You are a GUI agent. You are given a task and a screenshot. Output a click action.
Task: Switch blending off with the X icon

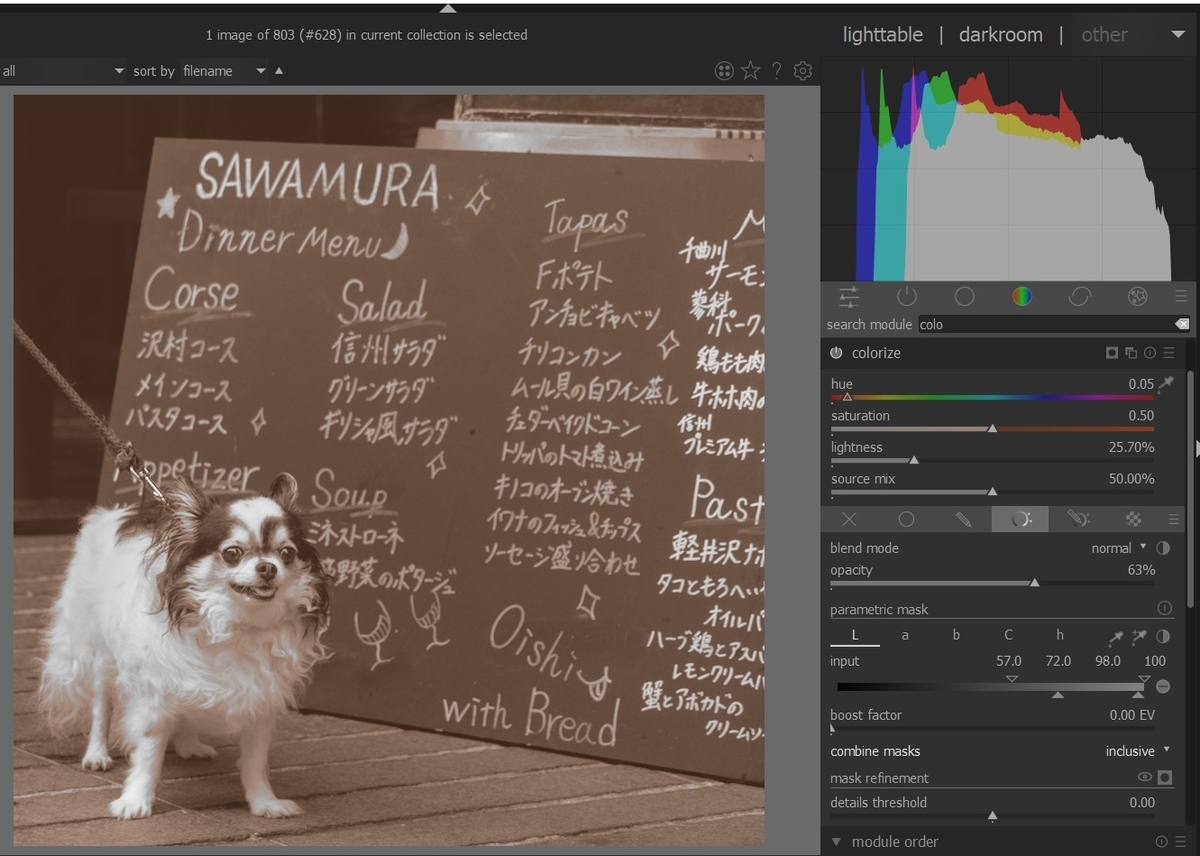(849, 519)
